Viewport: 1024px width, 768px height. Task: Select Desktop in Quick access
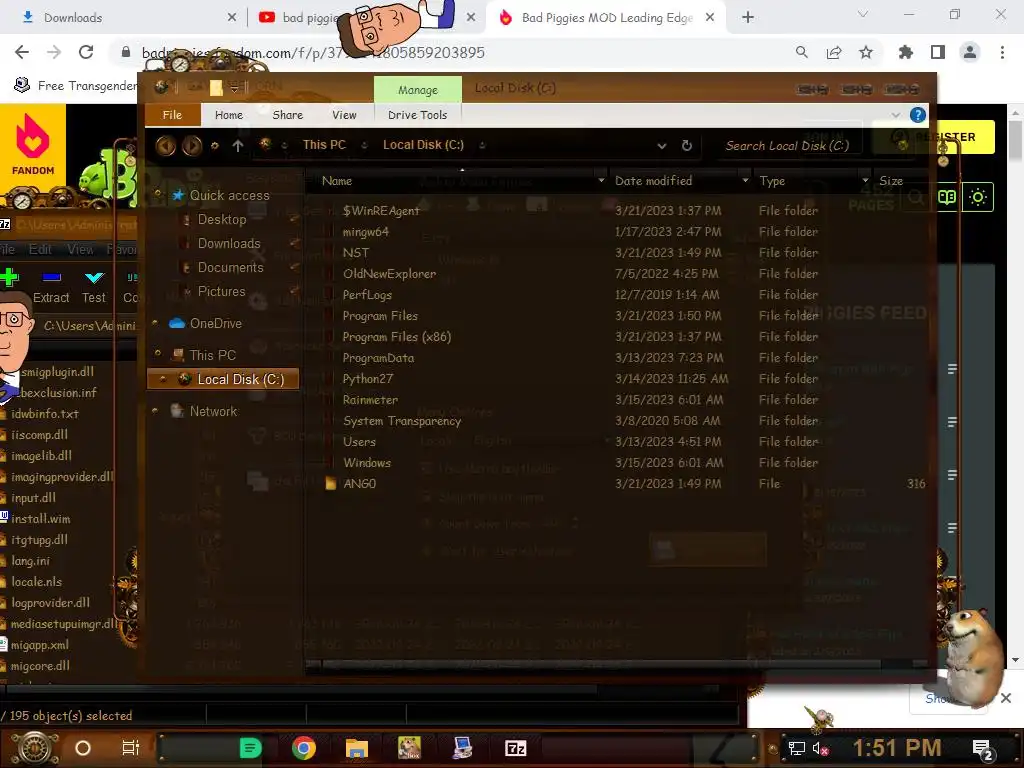coord(222,219)
